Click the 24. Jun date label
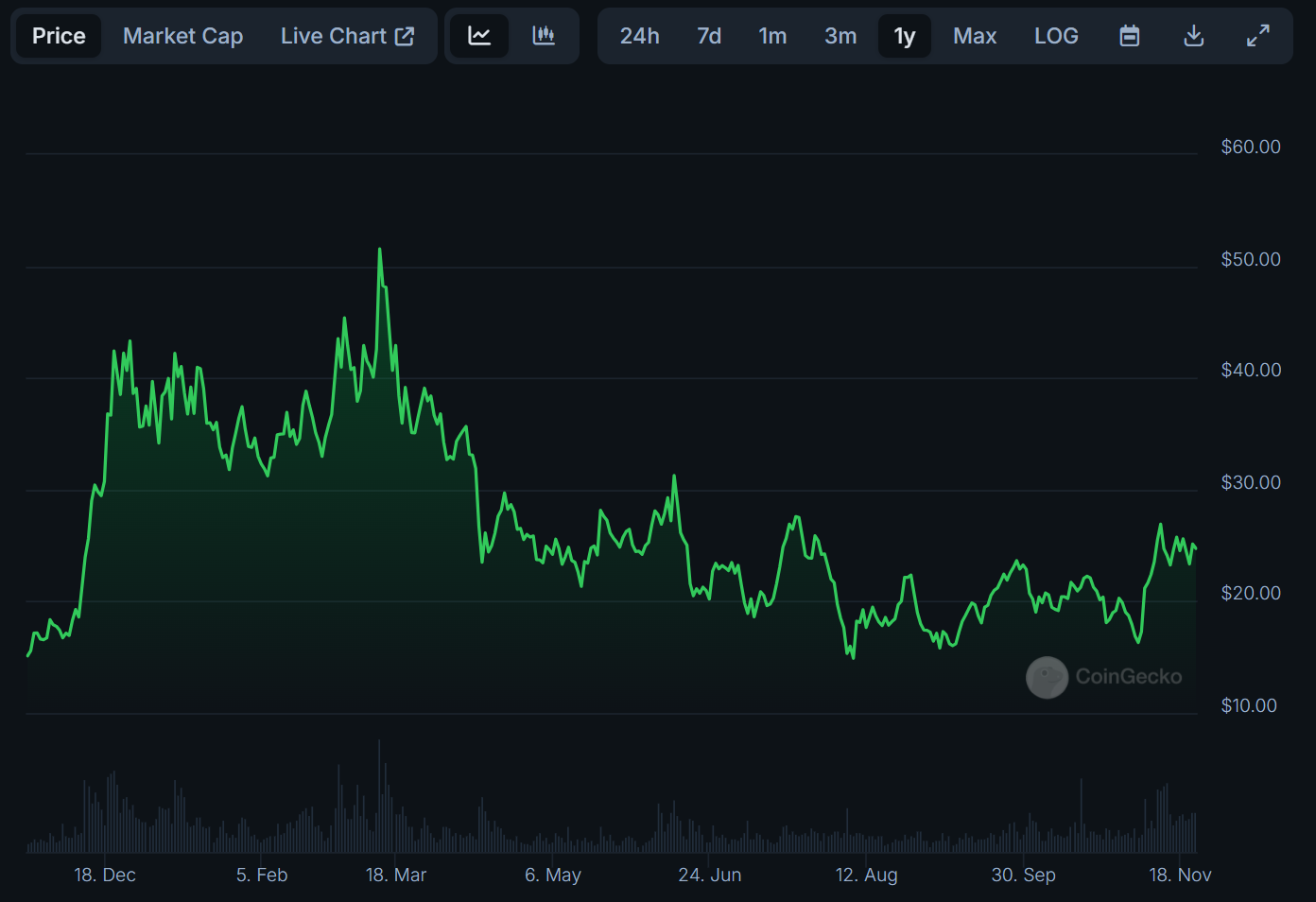Screen dimensions: 1316x902 [710, 875]
